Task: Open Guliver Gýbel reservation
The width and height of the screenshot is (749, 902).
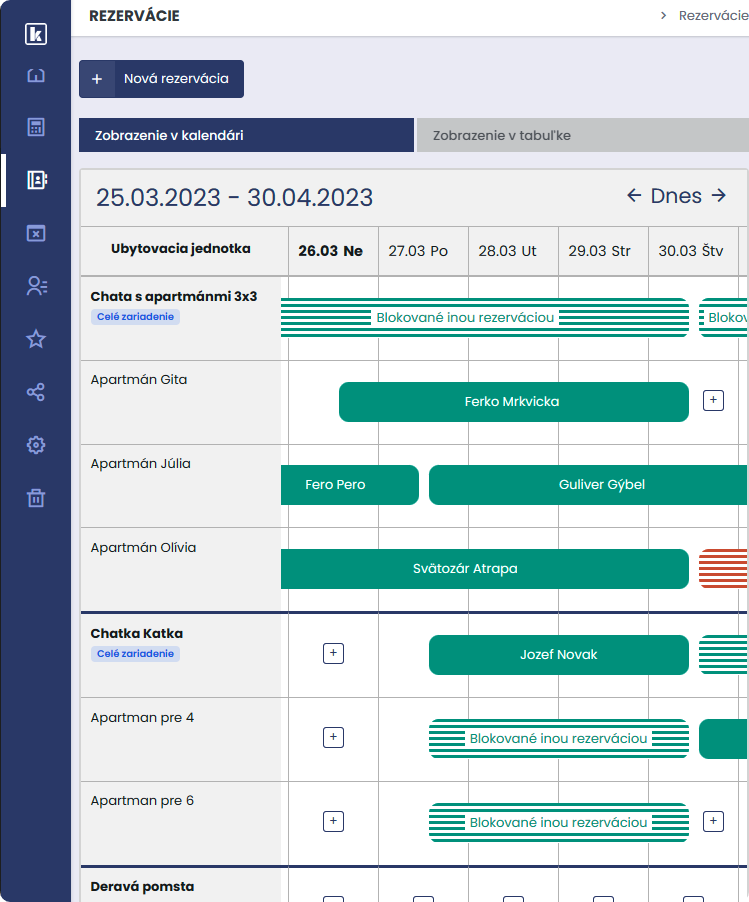Action: [x=588, y=485]
